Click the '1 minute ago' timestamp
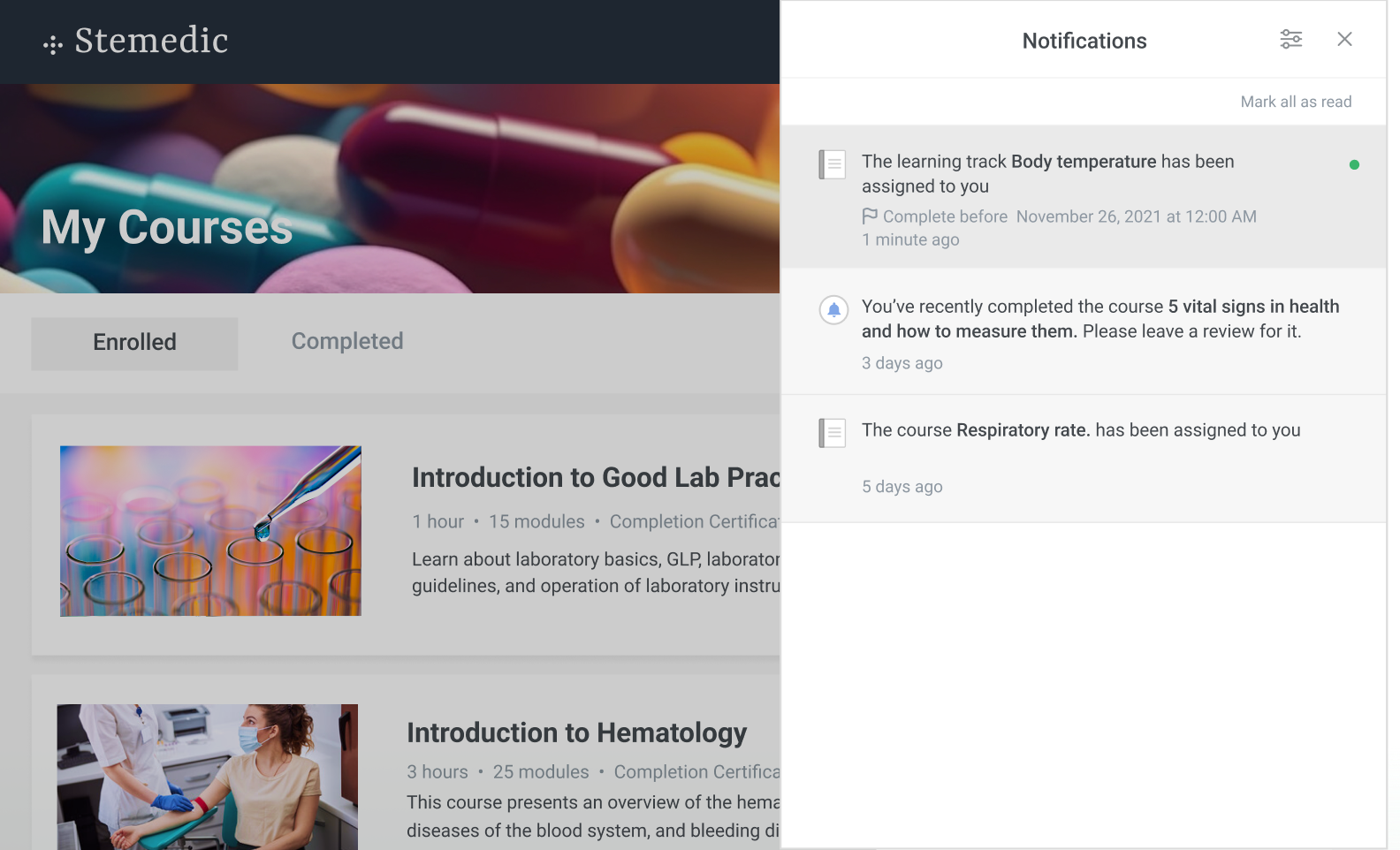The height and width of the screenshot is (850, 1400). [x=910, y=239]
